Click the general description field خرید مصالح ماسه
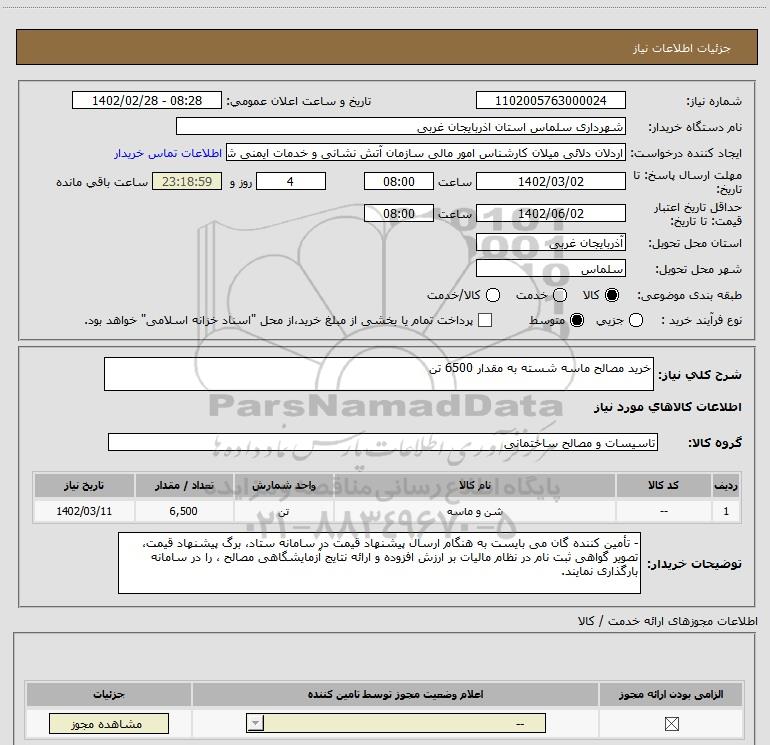770x745 pixels. [379, 374]
